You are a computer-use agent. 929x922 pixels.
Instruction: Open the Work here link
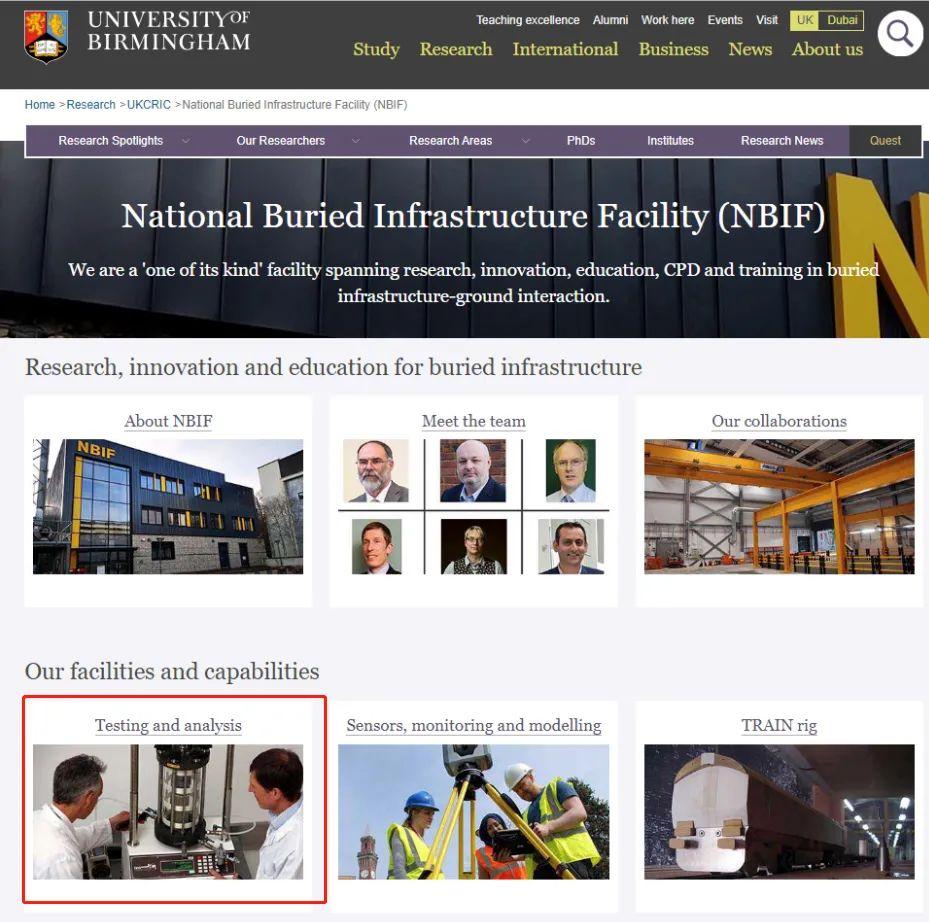point(667,20)
